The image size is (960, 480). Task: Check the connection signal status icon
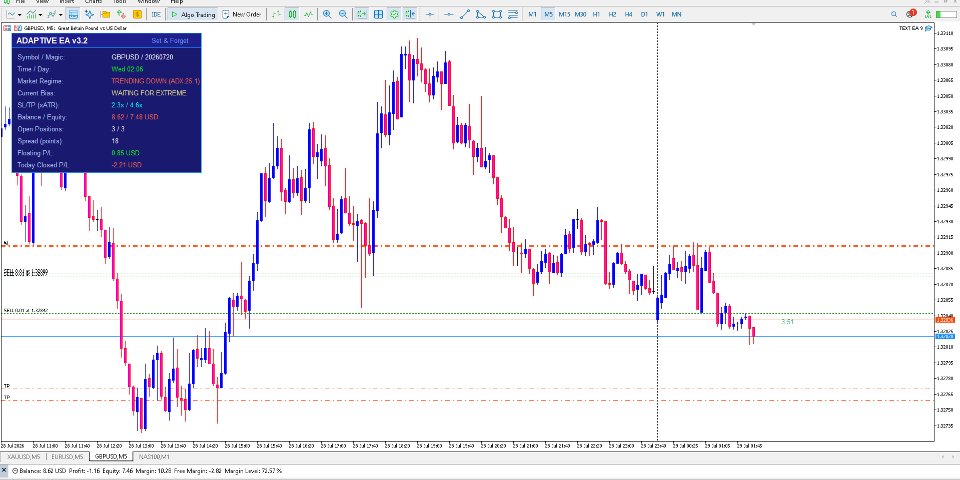tap(929, 14)
